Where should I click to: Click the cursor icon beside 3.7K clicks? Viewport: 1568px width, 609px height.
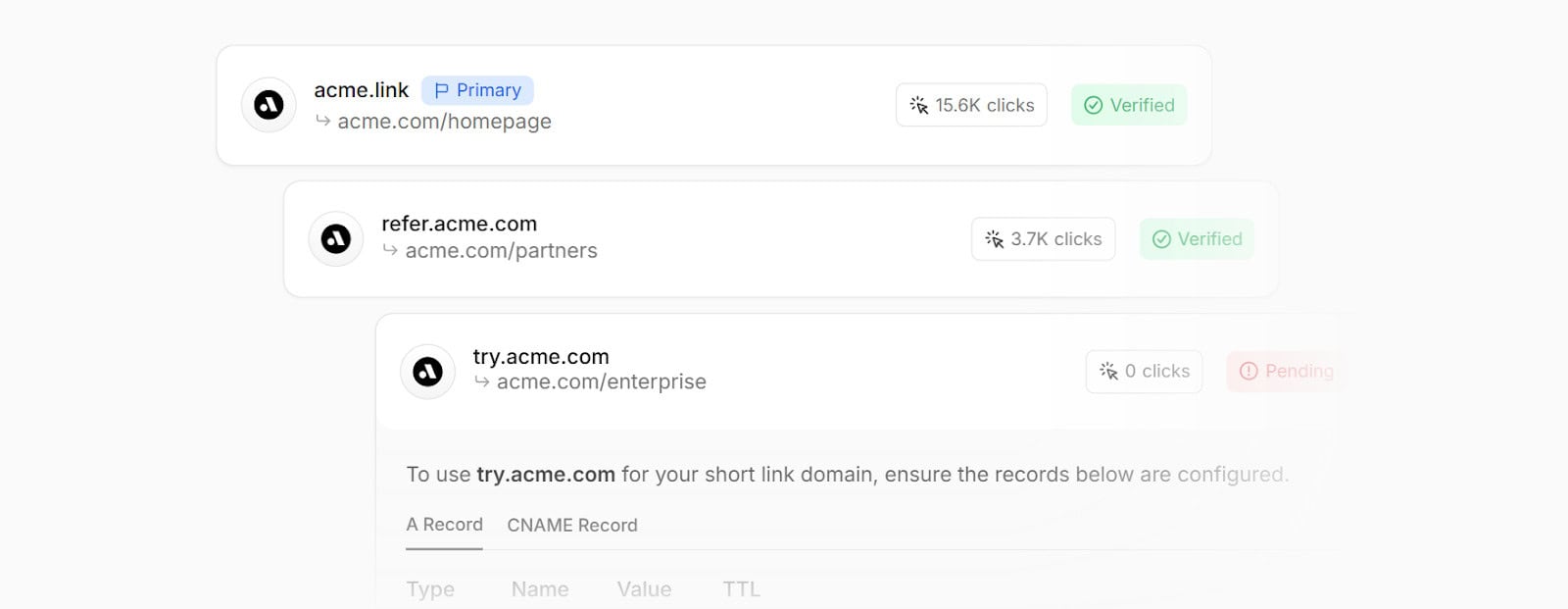tap(994, 239)
